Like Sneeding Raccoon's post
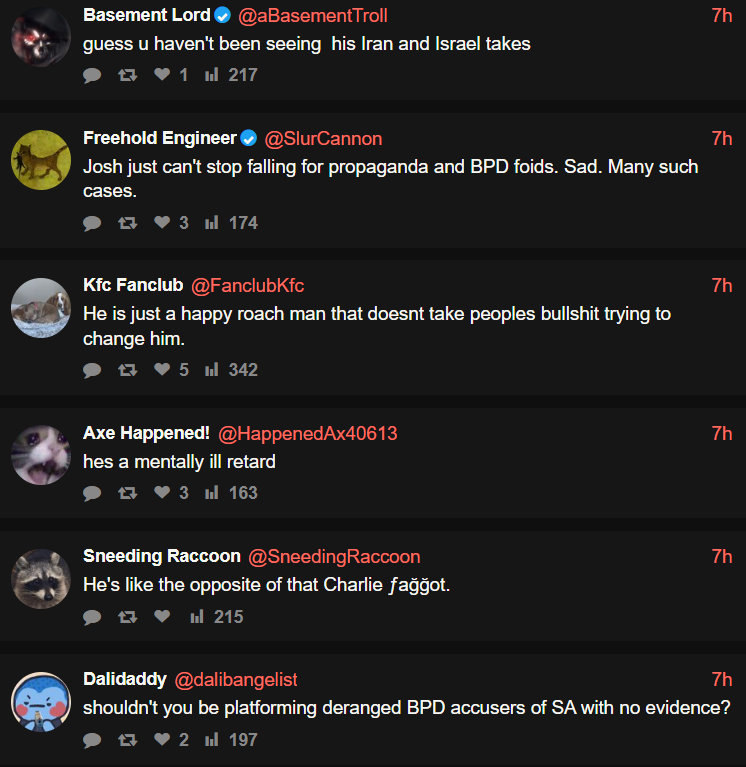This screenshot has height=767, width=746. click(x=162, y=617)
